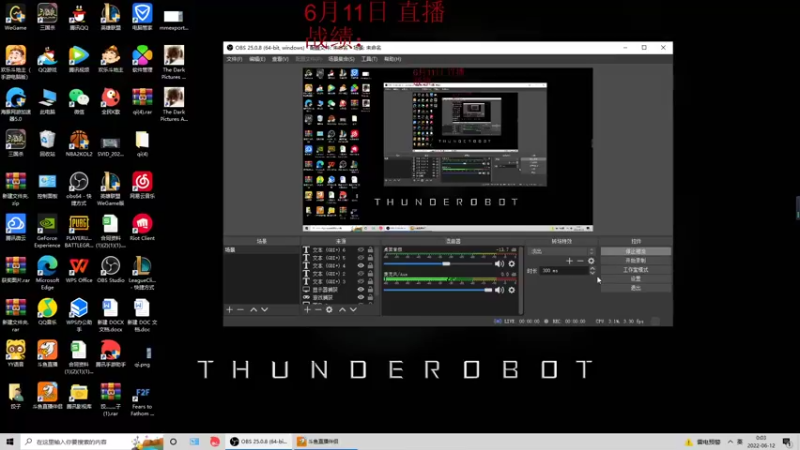Toggle visibility of game capture source
Screen dimensions: 800x450
pos(361,297)
